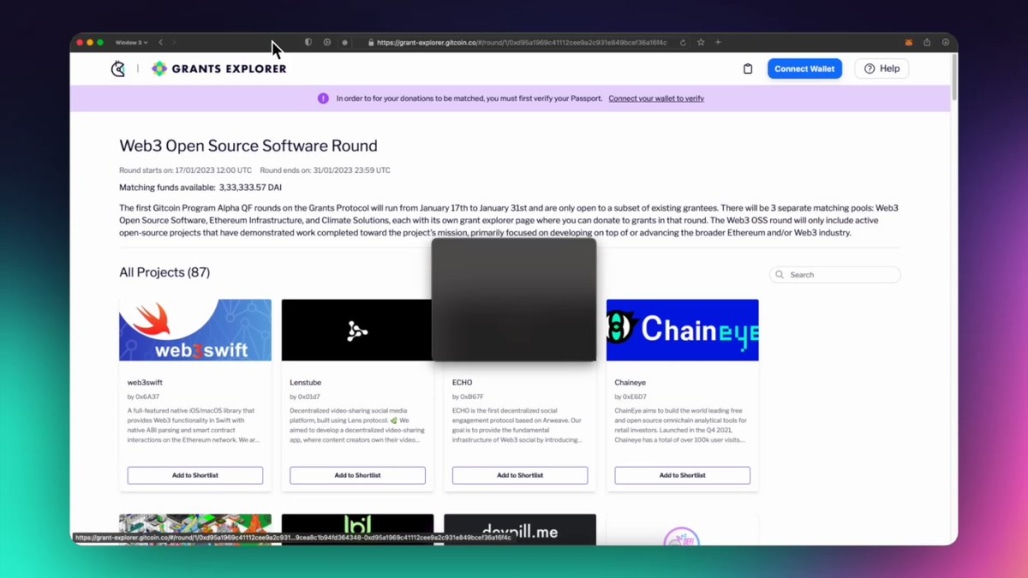Open the Window 3 tab group dropdown

click(131, 43)
